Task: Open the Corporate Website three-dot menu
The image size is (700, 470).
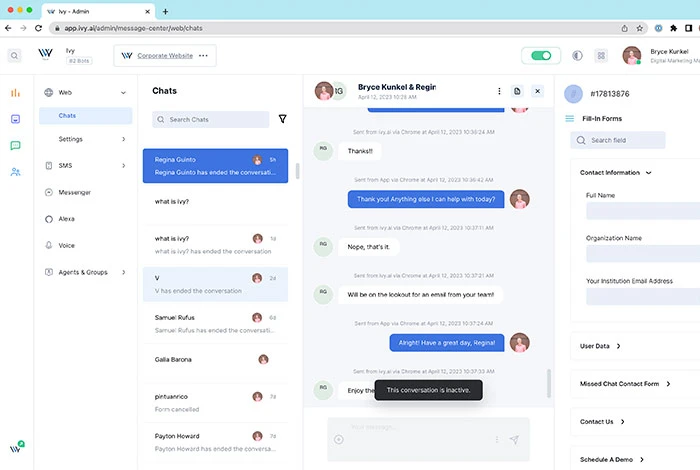Action: pyautogui.click(x=203, y=56)
